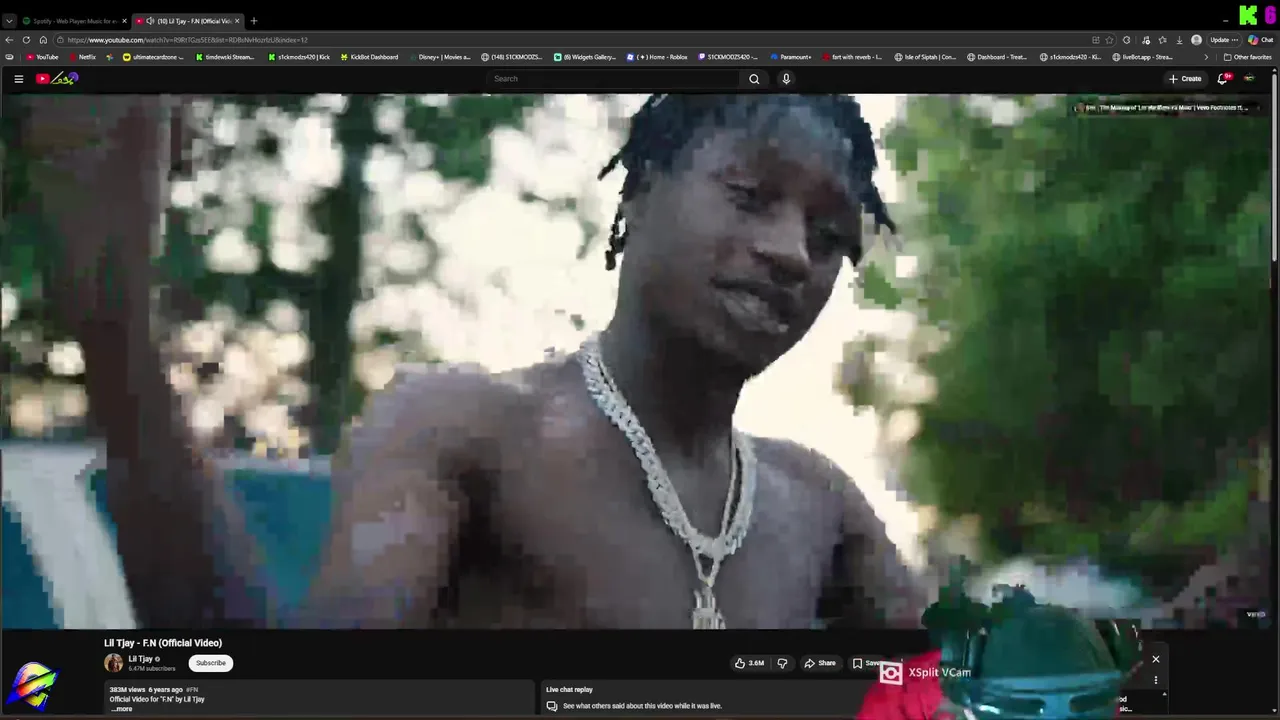Click the browser Update button
Viewport: 1280px width, 720px height.
tap(1224, 40)
